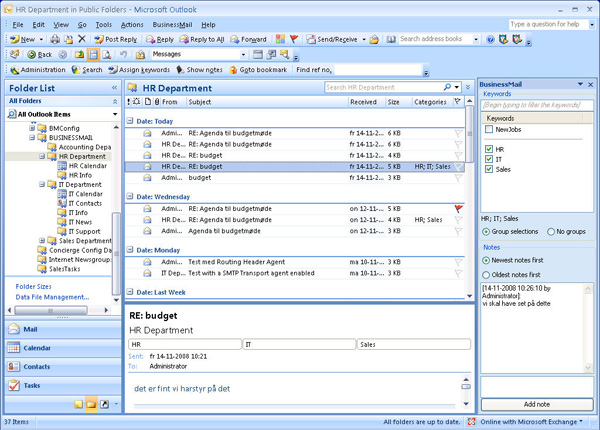Collapse the Date: Last Week group

click(x=130, y=292)
